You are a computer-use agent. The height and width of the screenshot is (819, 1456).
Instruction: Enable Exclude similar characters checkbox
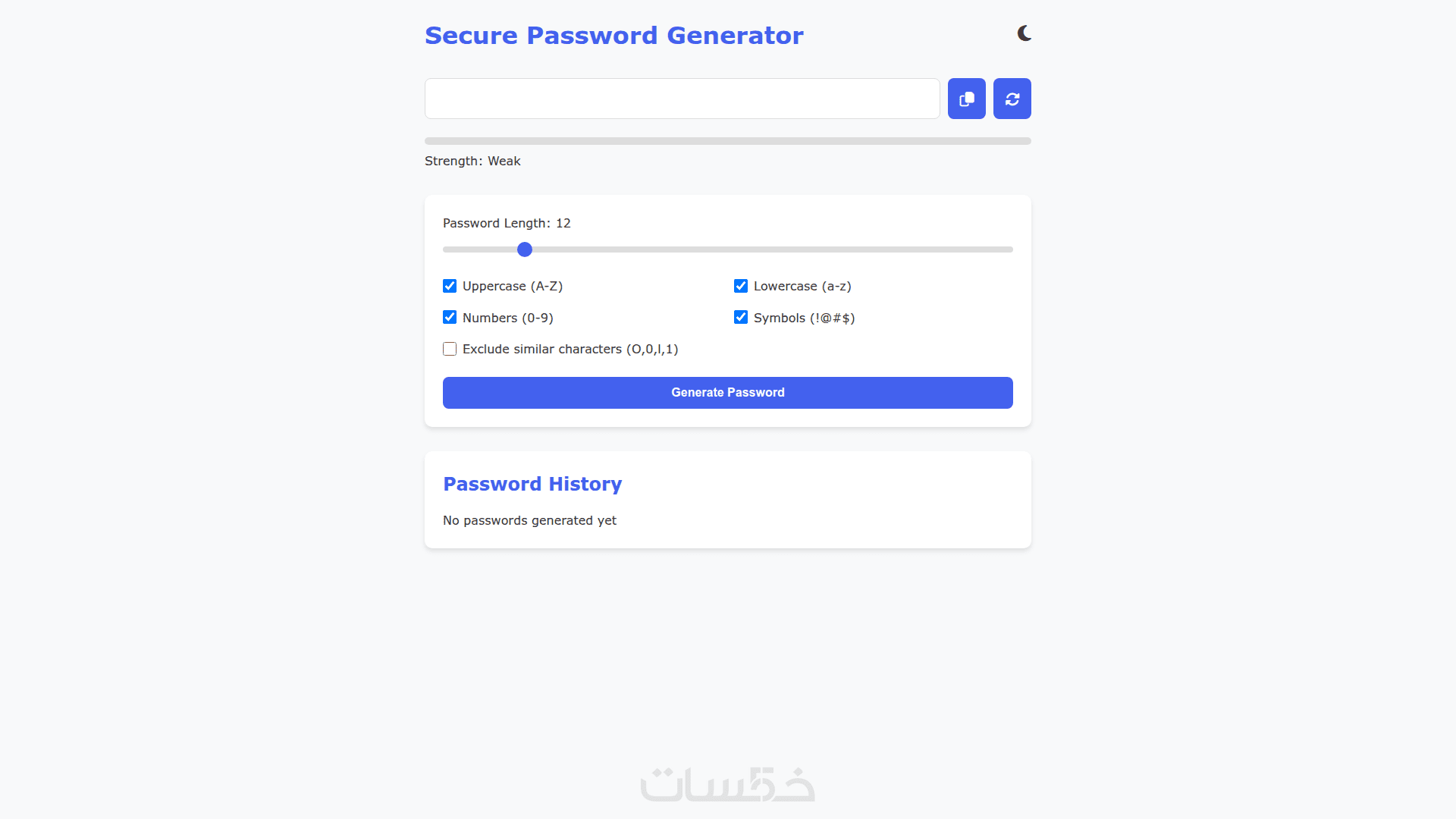click(450, 349)
